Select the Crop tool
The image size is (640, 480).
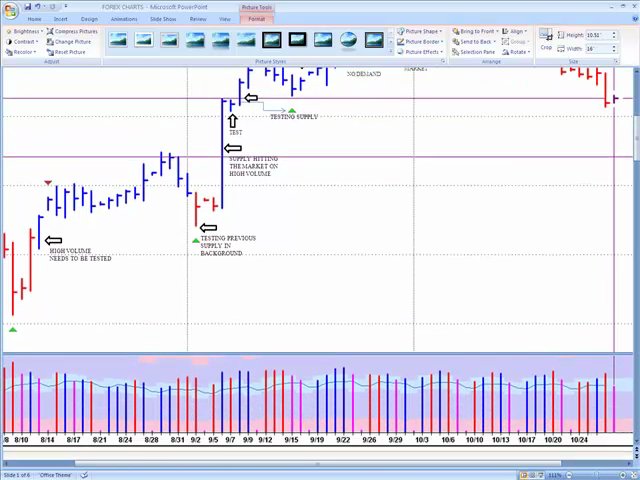pos(546,39)
